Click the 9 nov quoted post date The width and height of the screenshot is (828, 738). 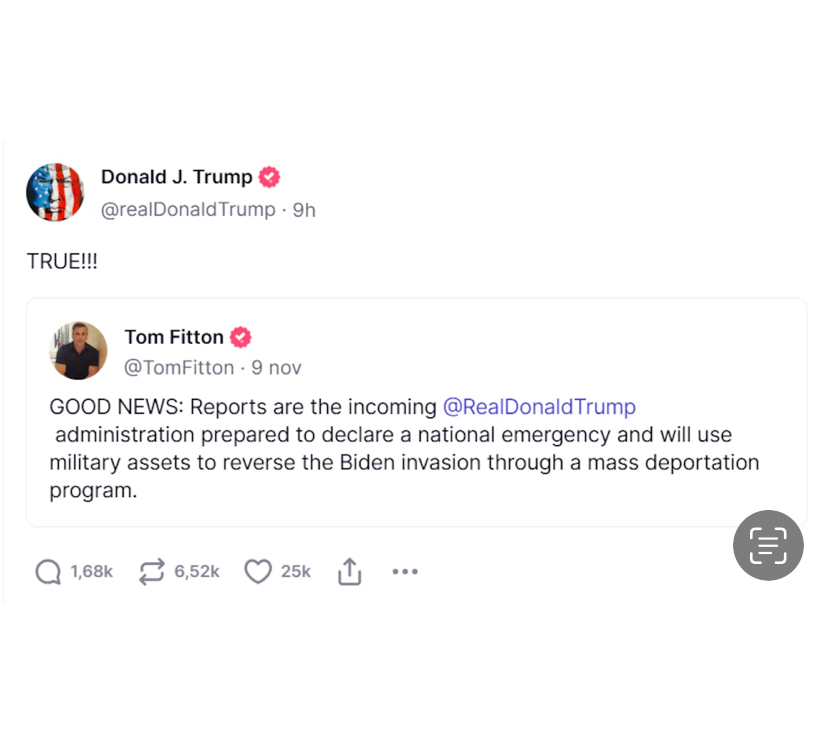pos(276,367)
